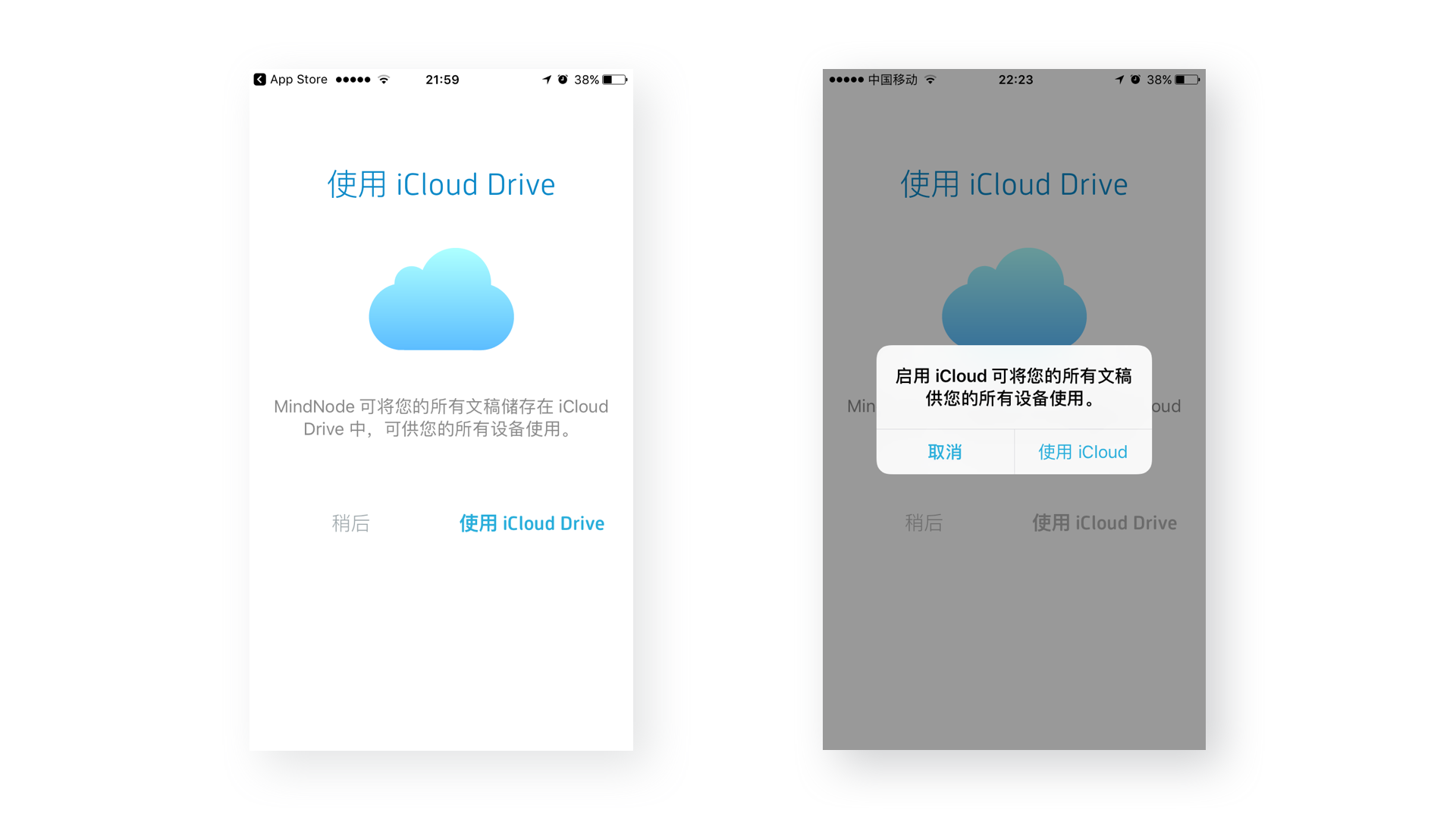Tap the blue 使用 iCloud Drive button on the left screen

click(x=532, y=523)
